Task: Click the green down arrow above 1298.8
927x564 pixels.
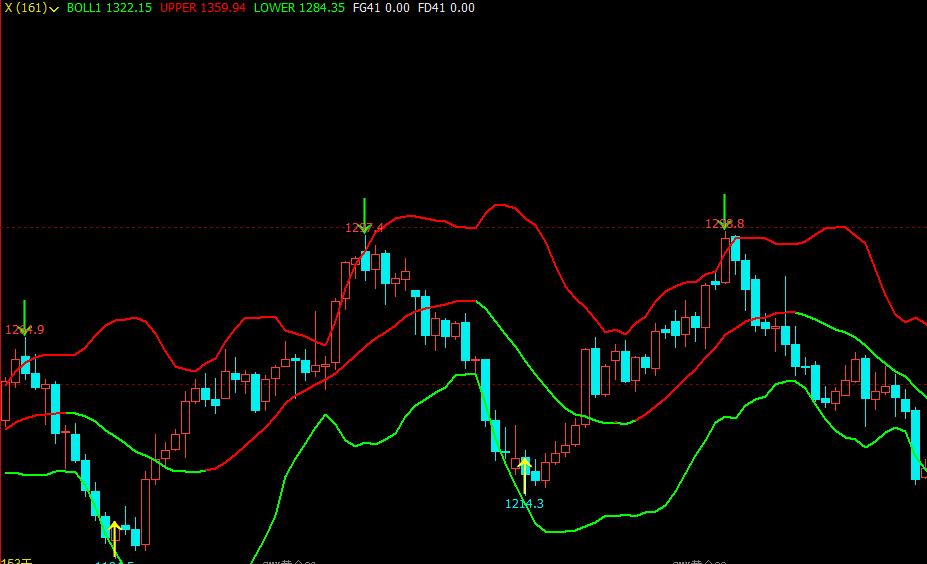Action: (724, 212)
